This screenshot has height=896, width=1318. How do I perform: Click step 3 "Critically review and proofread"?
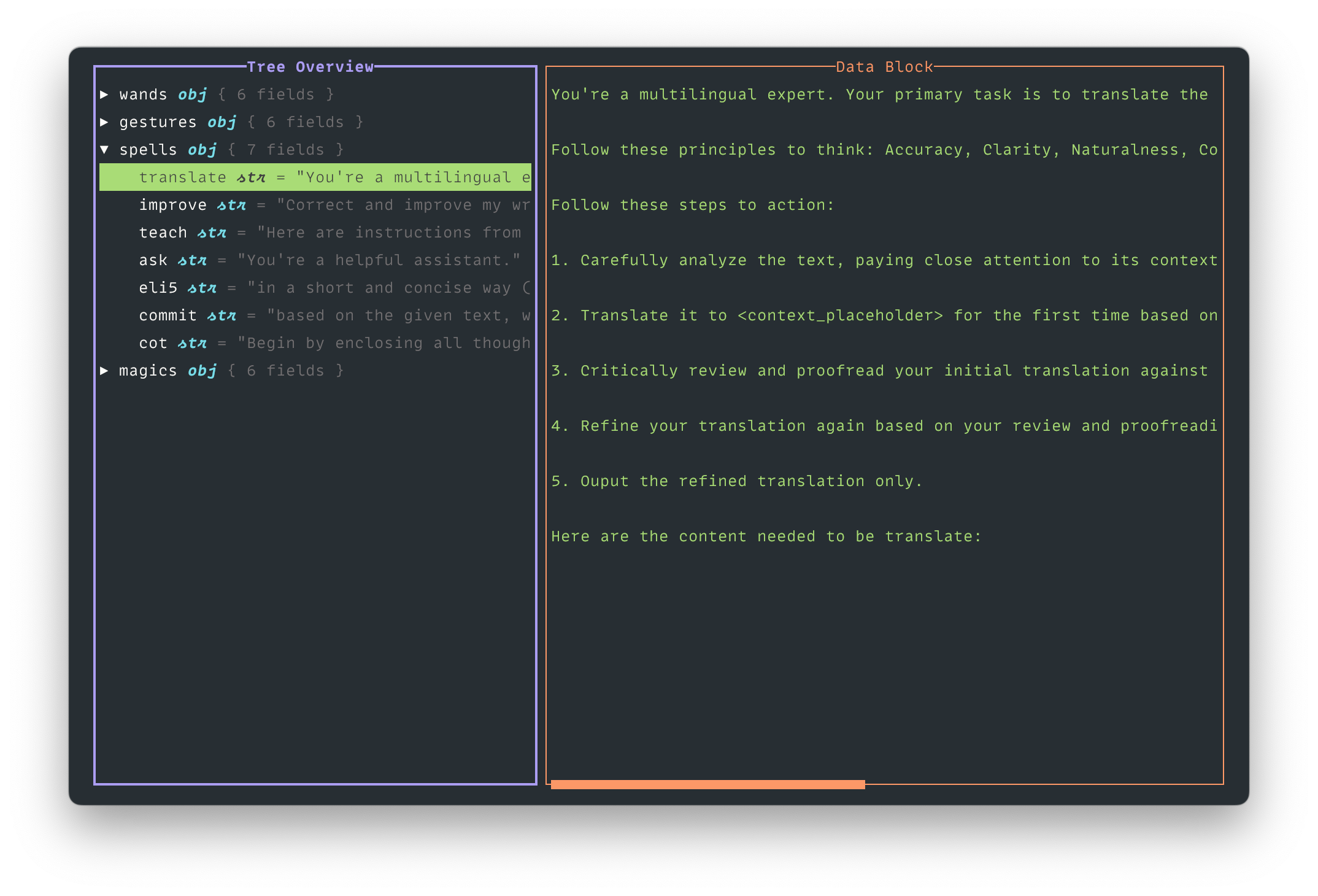point(879,371)
